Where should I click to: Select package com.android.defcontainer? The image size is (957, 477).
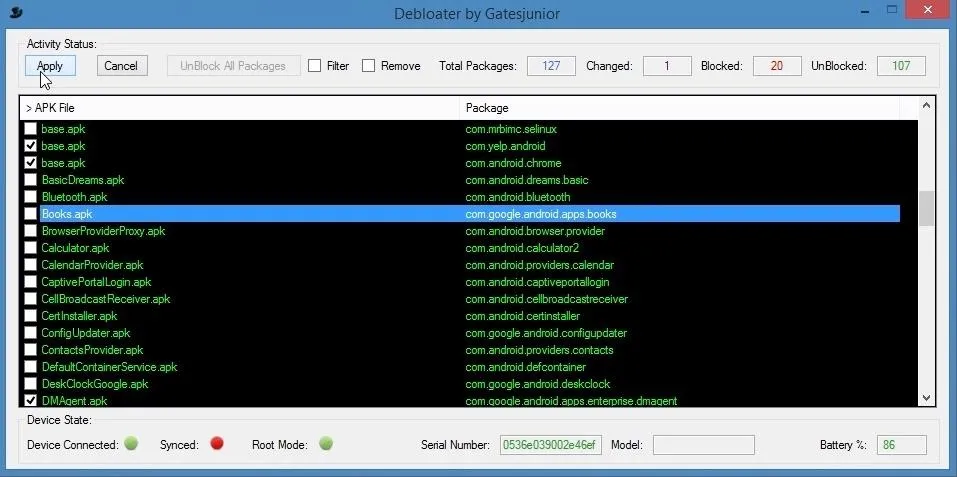(x=525, y=367)
